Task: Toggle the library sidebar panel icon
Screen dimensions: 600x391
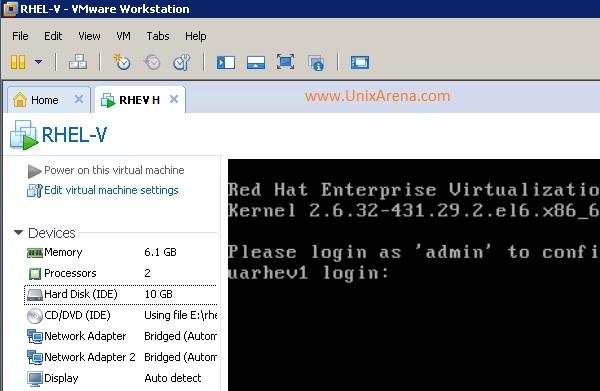Action: [x=226, y=62]
